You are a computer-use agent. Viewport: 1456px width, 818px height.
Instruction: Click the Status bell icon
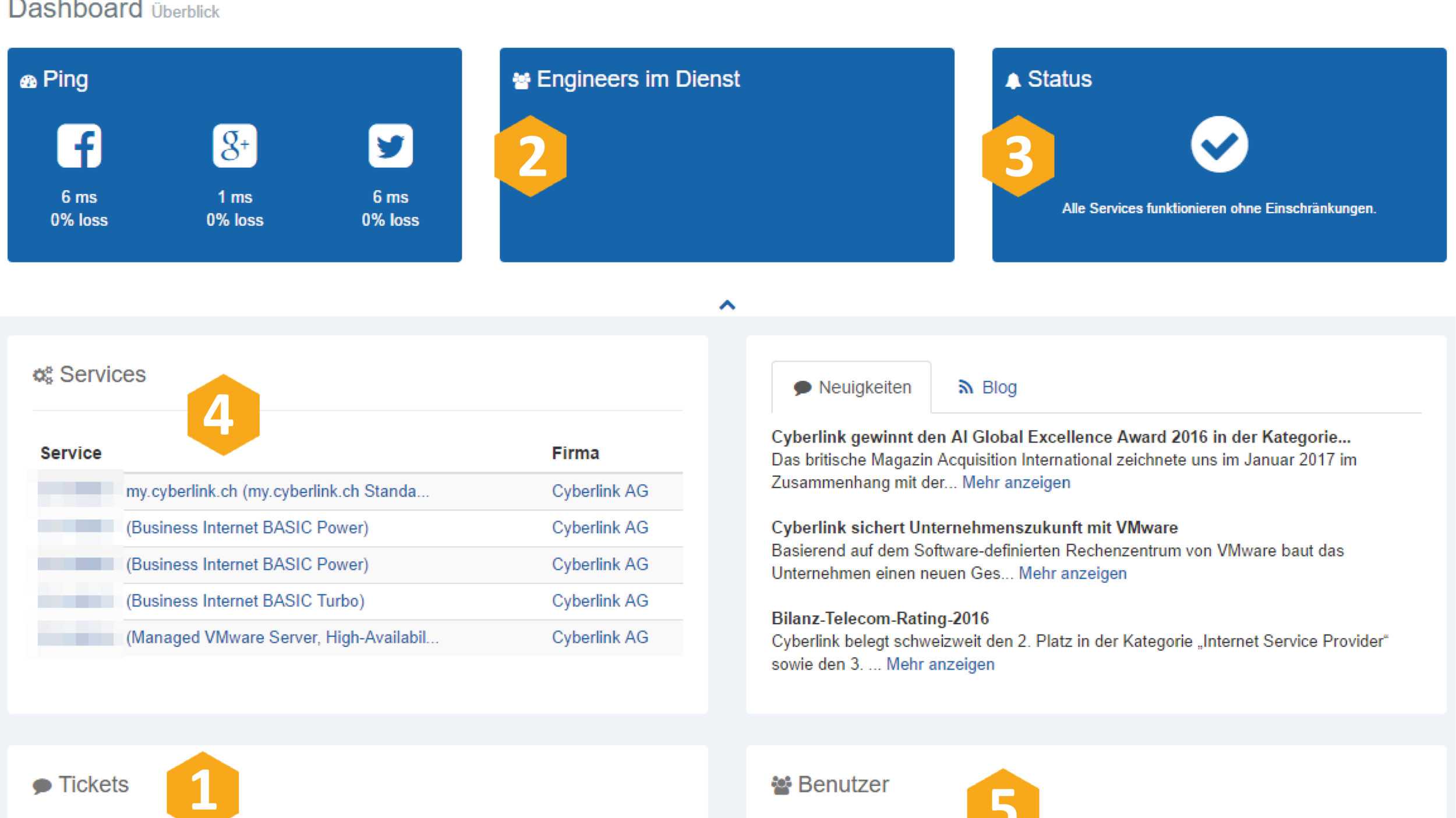[1013, 80]
